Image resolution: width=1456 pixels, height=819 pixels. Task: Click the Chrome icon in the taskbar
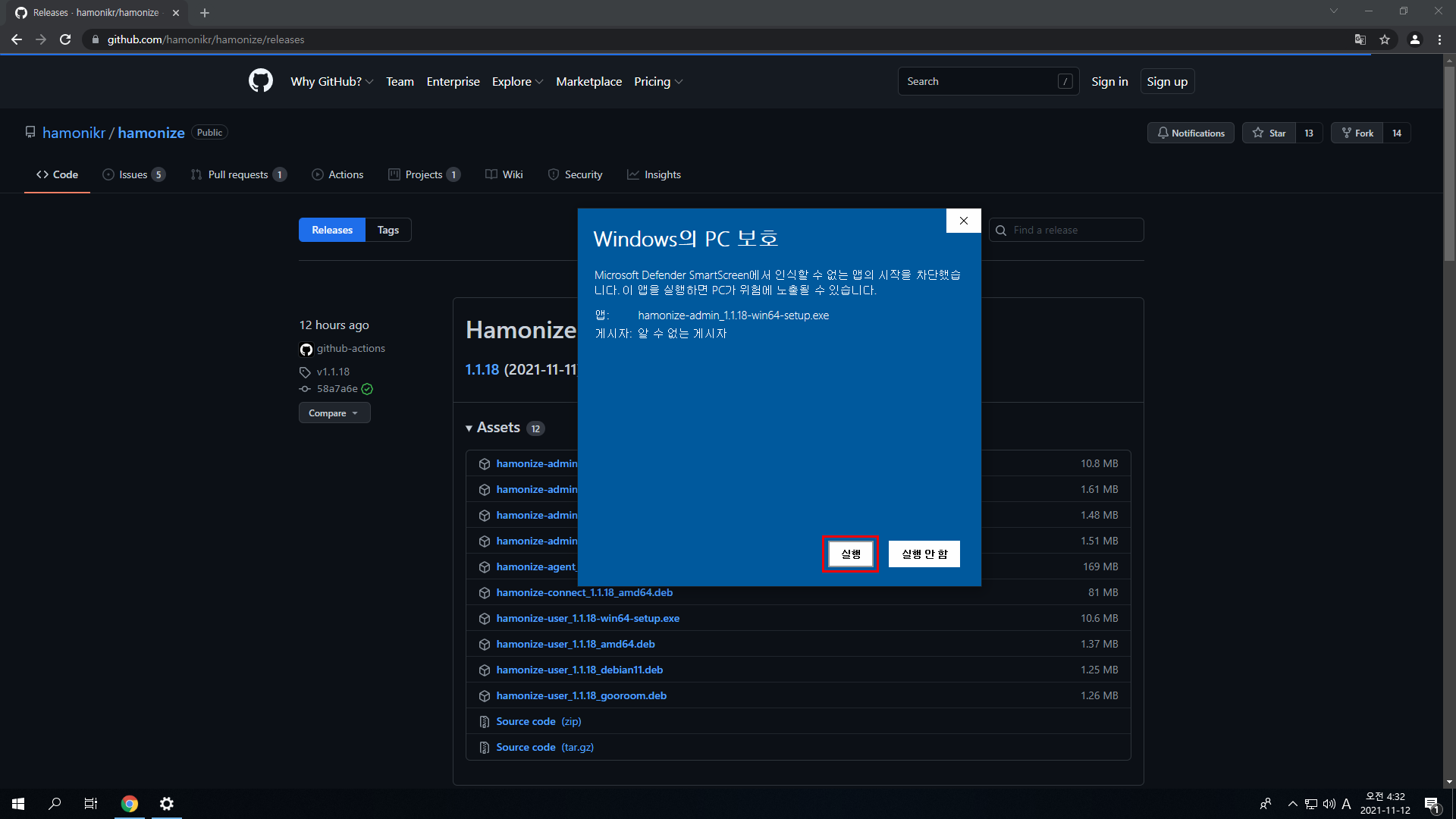coord(130,804)
